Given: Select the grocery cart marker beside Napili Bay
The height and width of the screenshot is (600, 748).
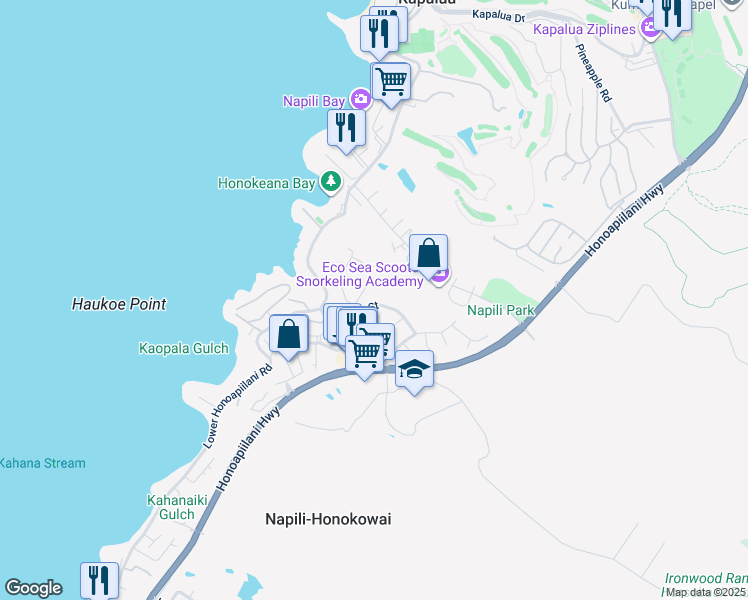Looking at the screenshot, I should click(391, 81).
